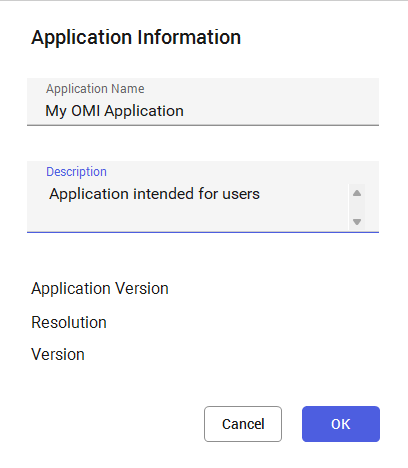
Task: Click the Description scrollbar track
Action: point(357,207)
